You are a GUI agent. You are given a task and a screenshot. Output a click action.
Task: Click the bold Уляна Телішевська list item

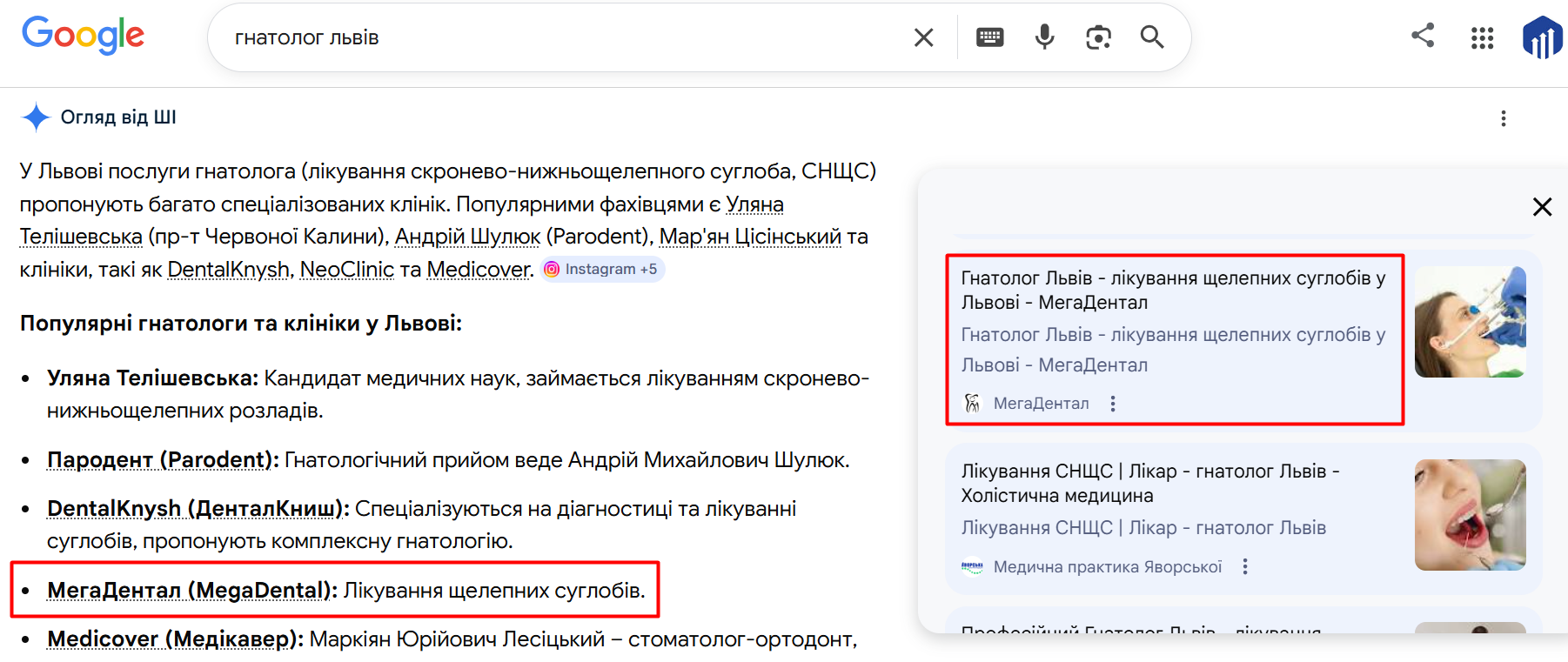click(152, 378)
